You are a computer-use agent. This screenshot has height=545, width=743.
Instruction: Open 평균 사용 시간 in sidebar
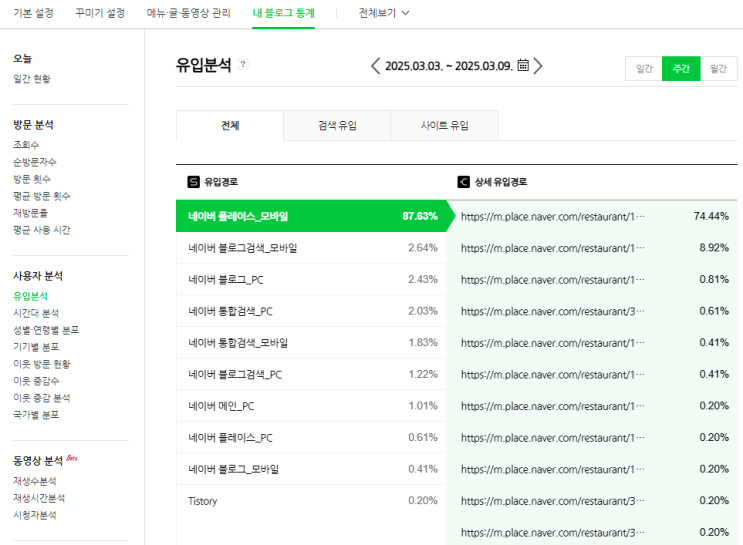click(x=42, y=230)
